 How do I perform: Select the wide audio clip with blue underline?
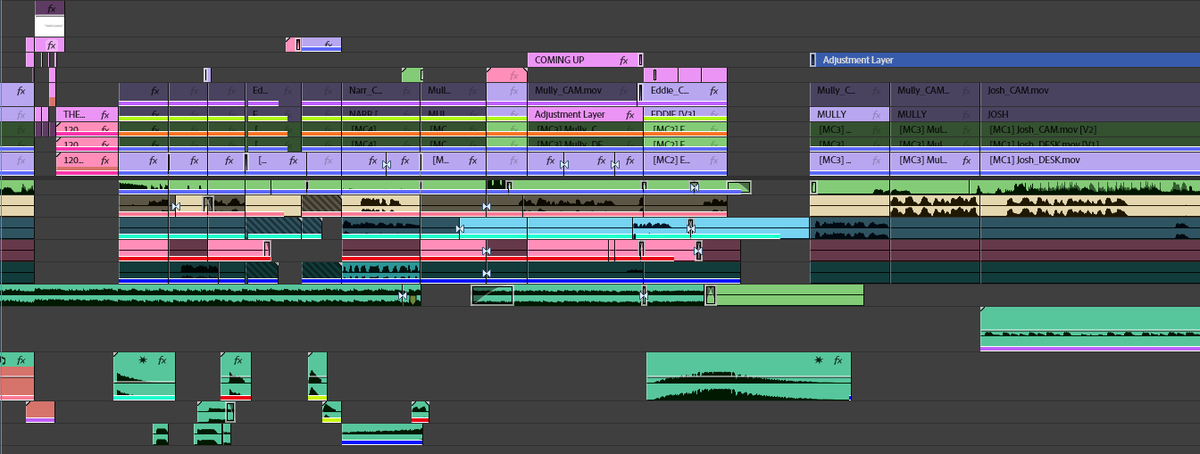(380, 433)
